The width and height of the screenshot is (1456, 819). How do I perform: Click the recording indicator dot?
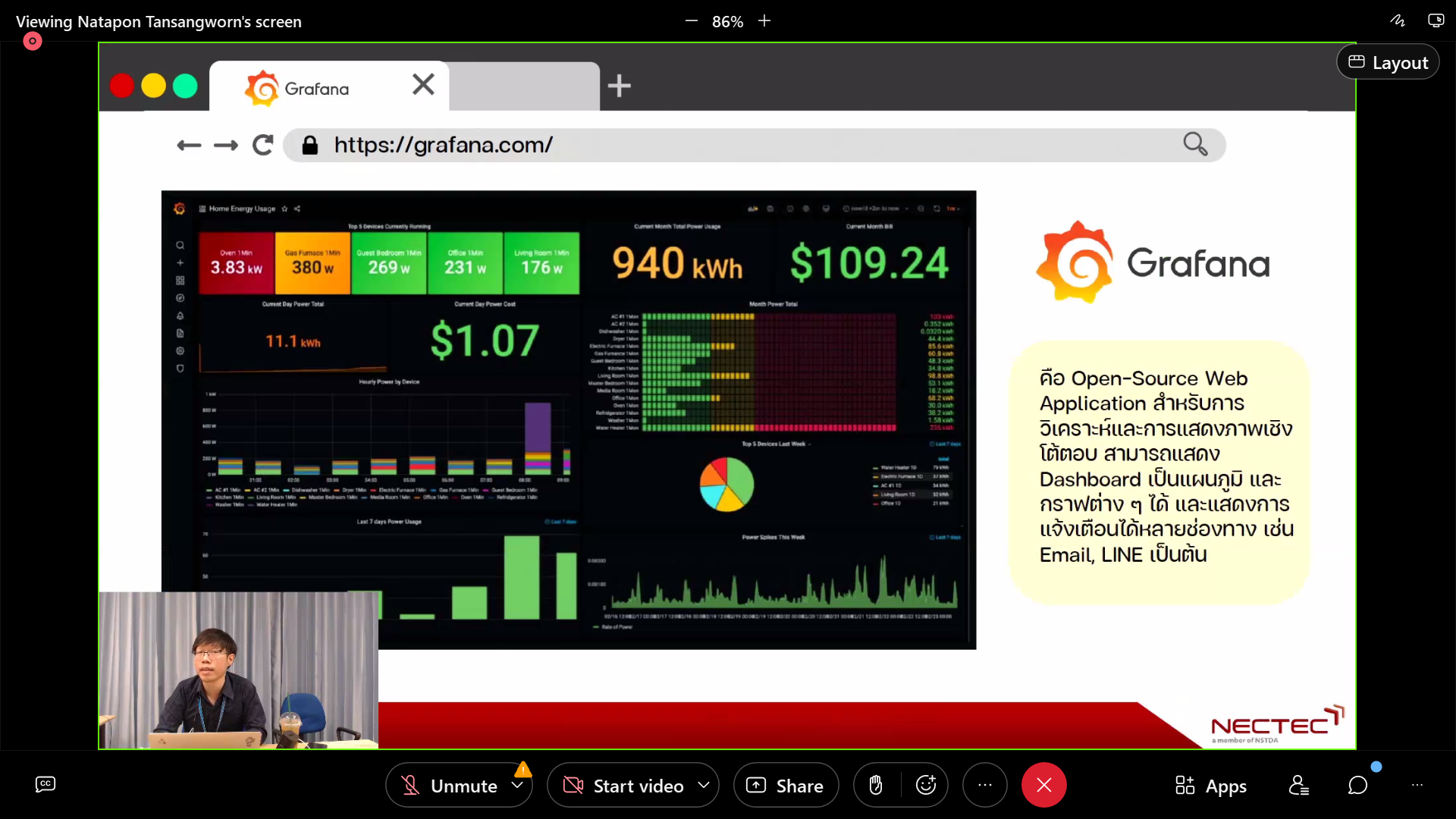(33, 41)
